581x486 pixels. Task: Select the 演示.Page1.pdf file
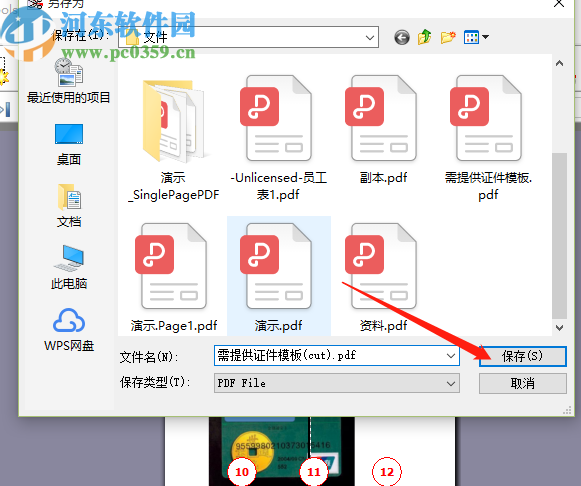174,277
